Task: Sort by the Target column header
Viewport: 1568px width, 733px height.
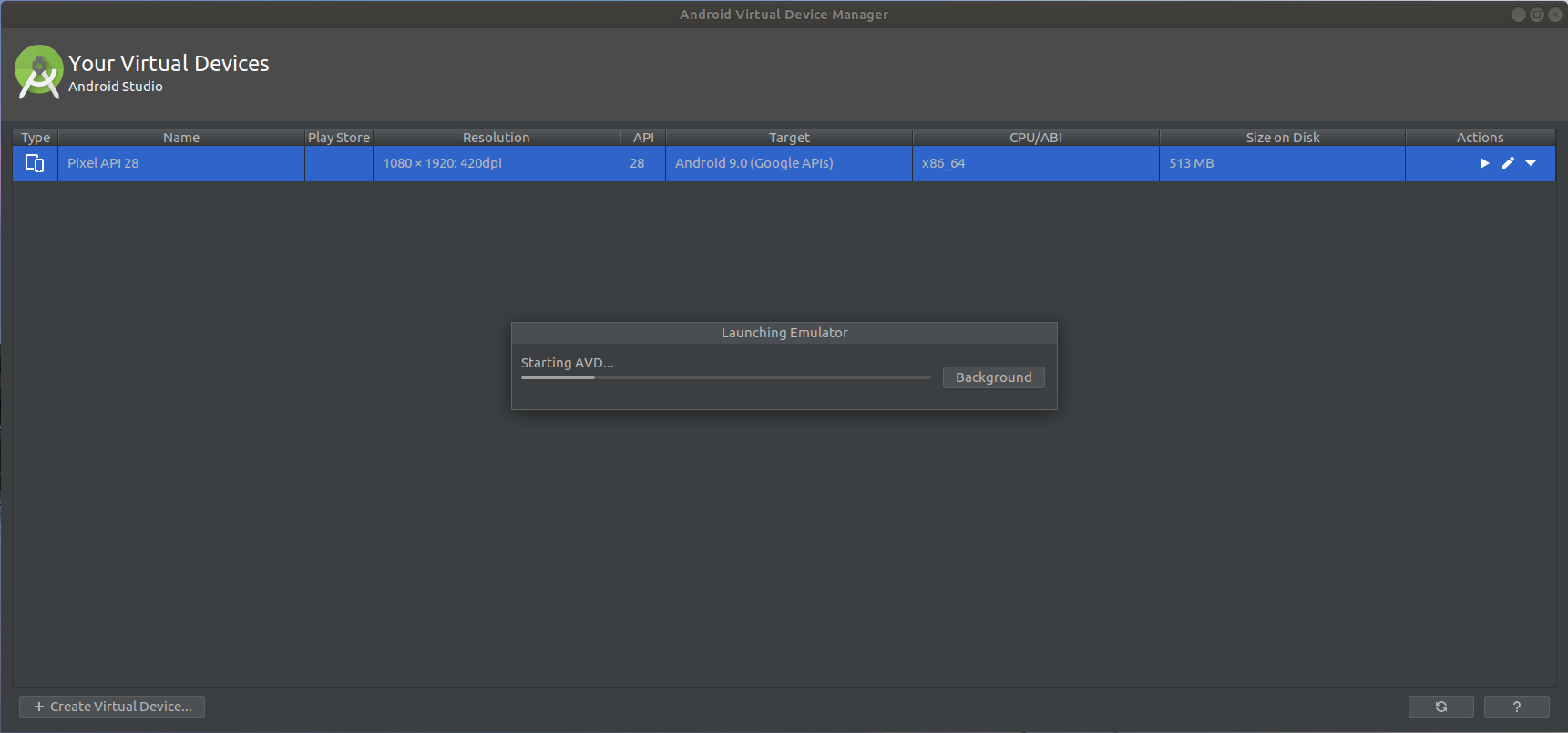Action: 789,138
